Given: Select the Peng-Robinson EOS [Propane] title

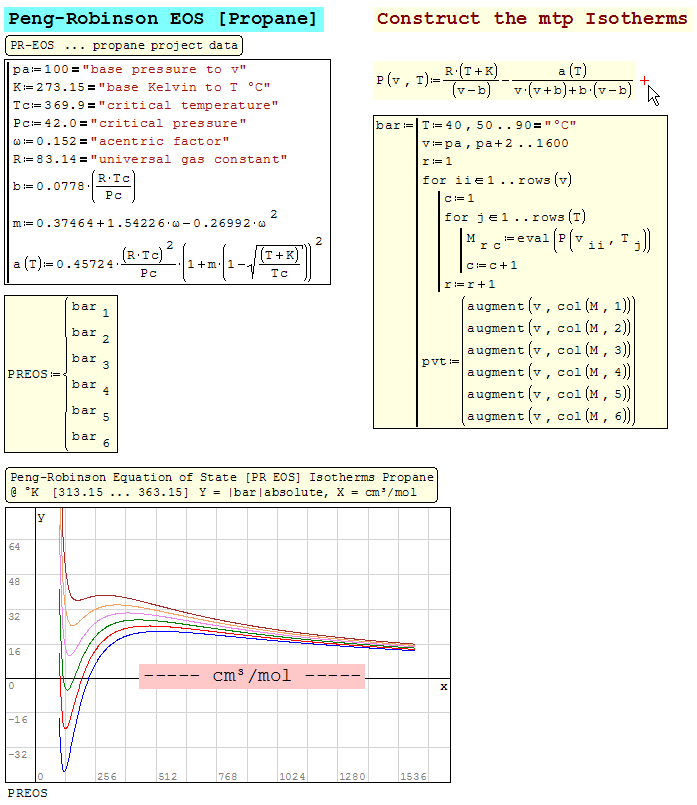Looking at the screenshot, I should coord(163,19).
